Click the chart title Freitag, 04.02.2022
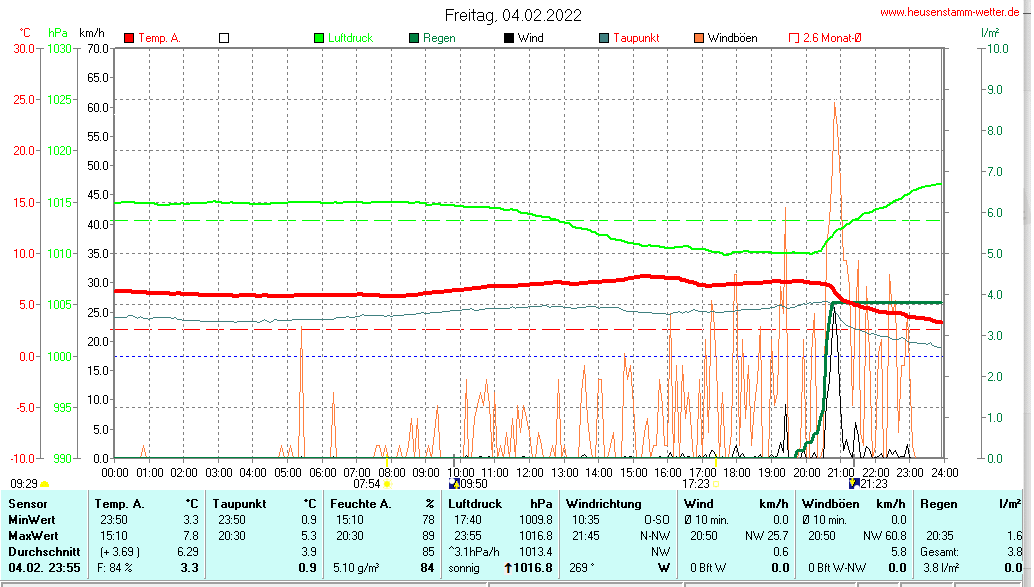 coord(513,15)
